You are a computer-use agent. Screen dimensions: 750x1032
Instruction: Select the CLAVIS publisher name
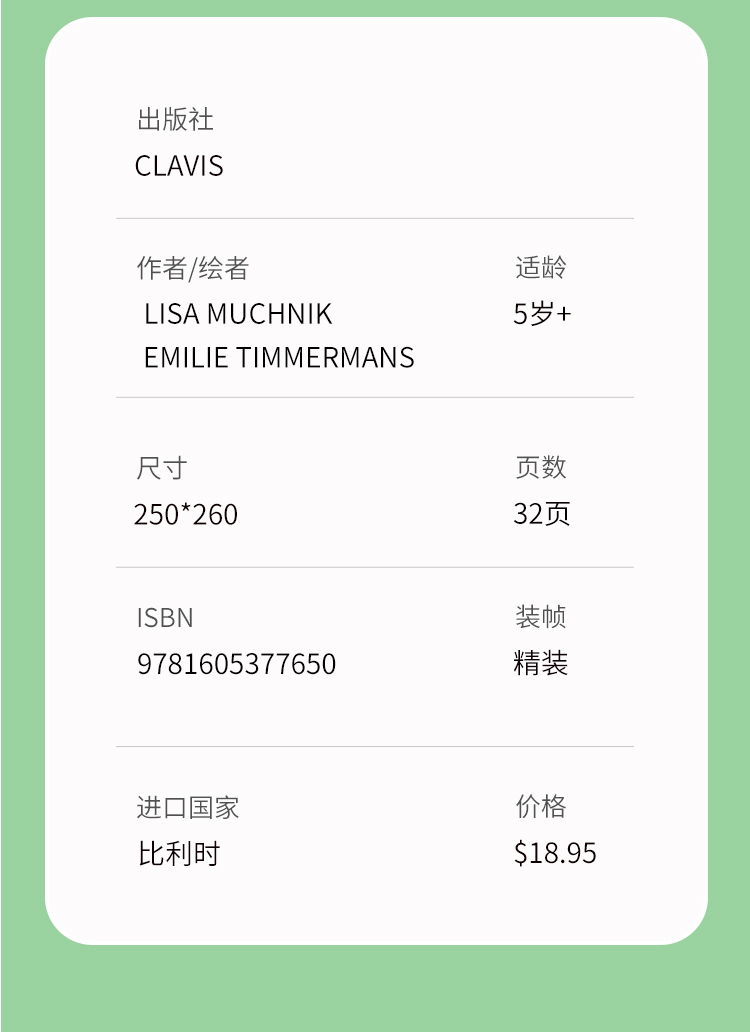(179, 165)
